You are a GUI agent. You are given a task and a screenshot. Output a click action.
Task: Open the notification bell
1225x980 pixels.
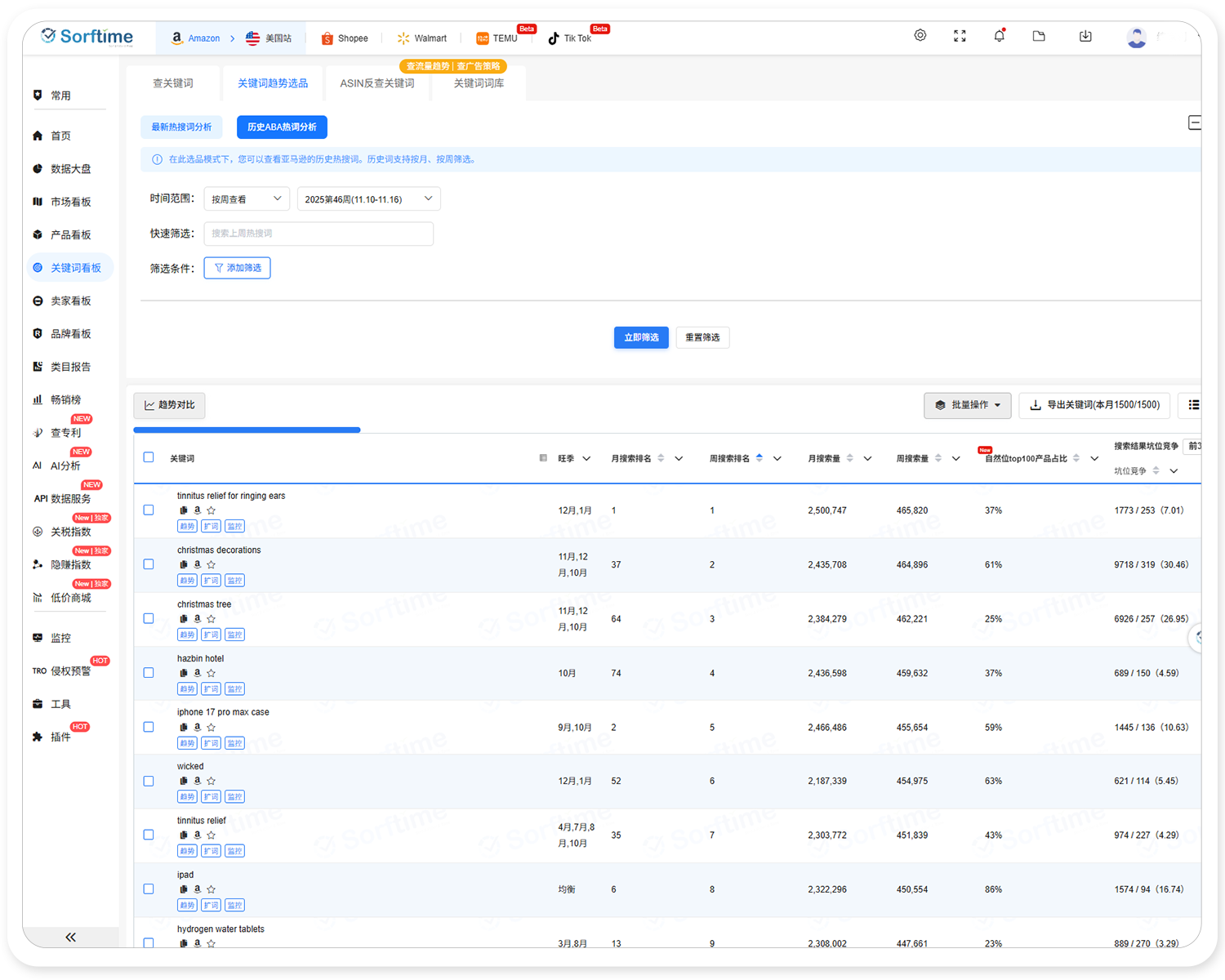(x=999, y=36)
